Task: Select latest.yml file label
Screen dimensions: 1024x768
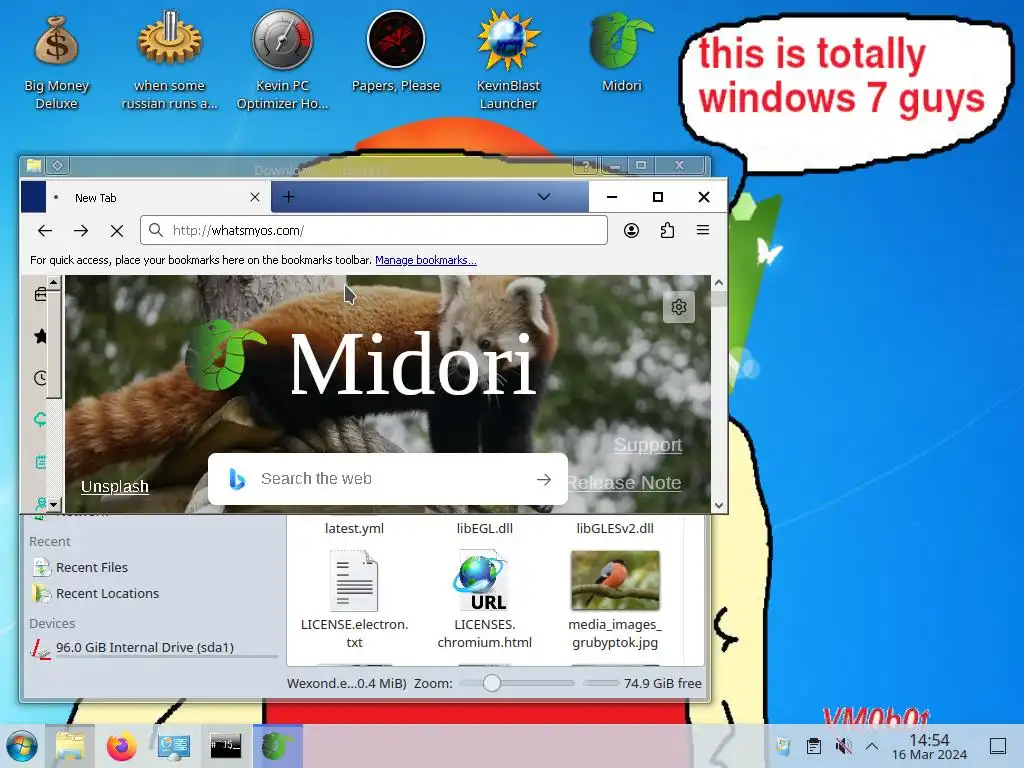Action: [354, 528]
